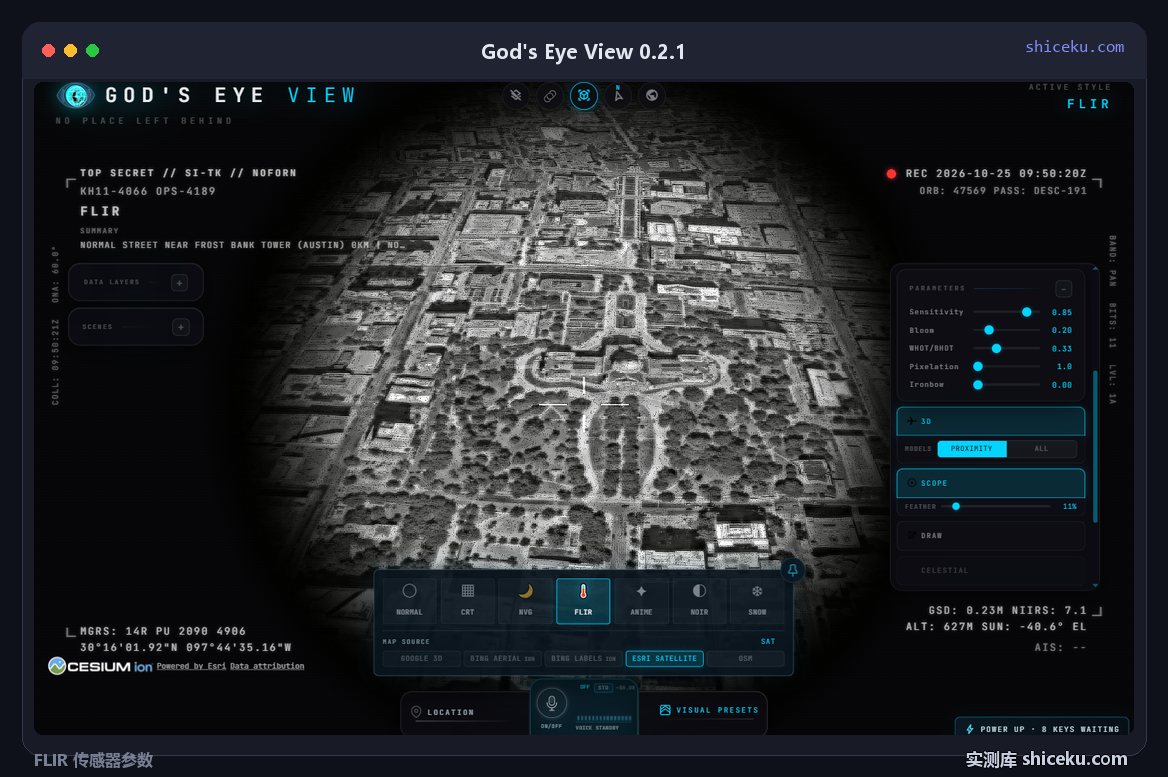Image resolution: width=1168 pixels, height=777 pixels.
Task: Click Power Up 8 keys waiting button
Action: click(x=1042, y=729)
